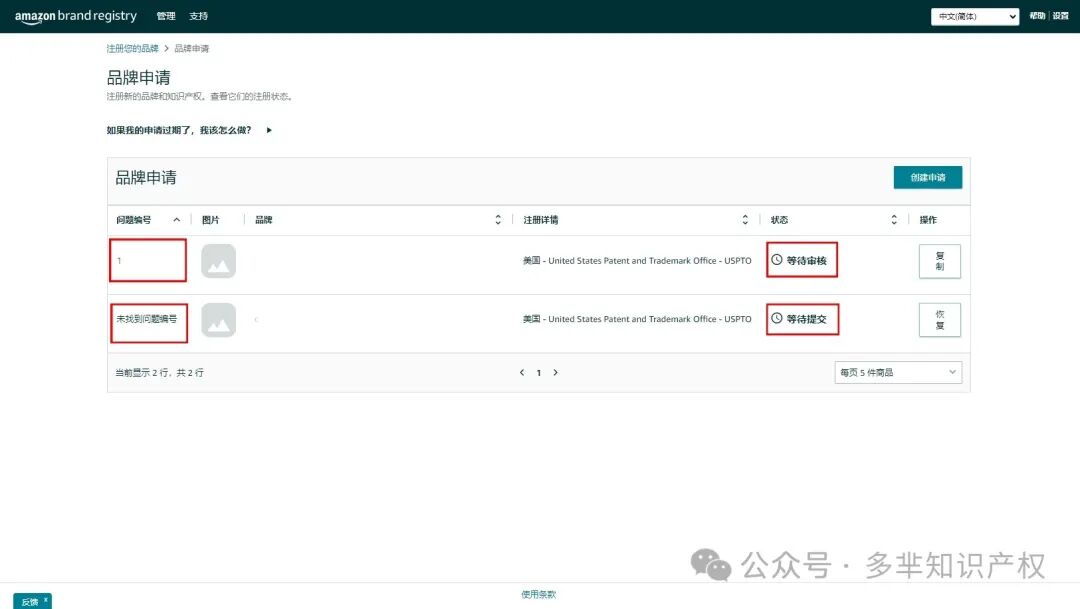Click the 反馈 feedback button
Viewport: 1080px width, 609px height.
(30, 602)
